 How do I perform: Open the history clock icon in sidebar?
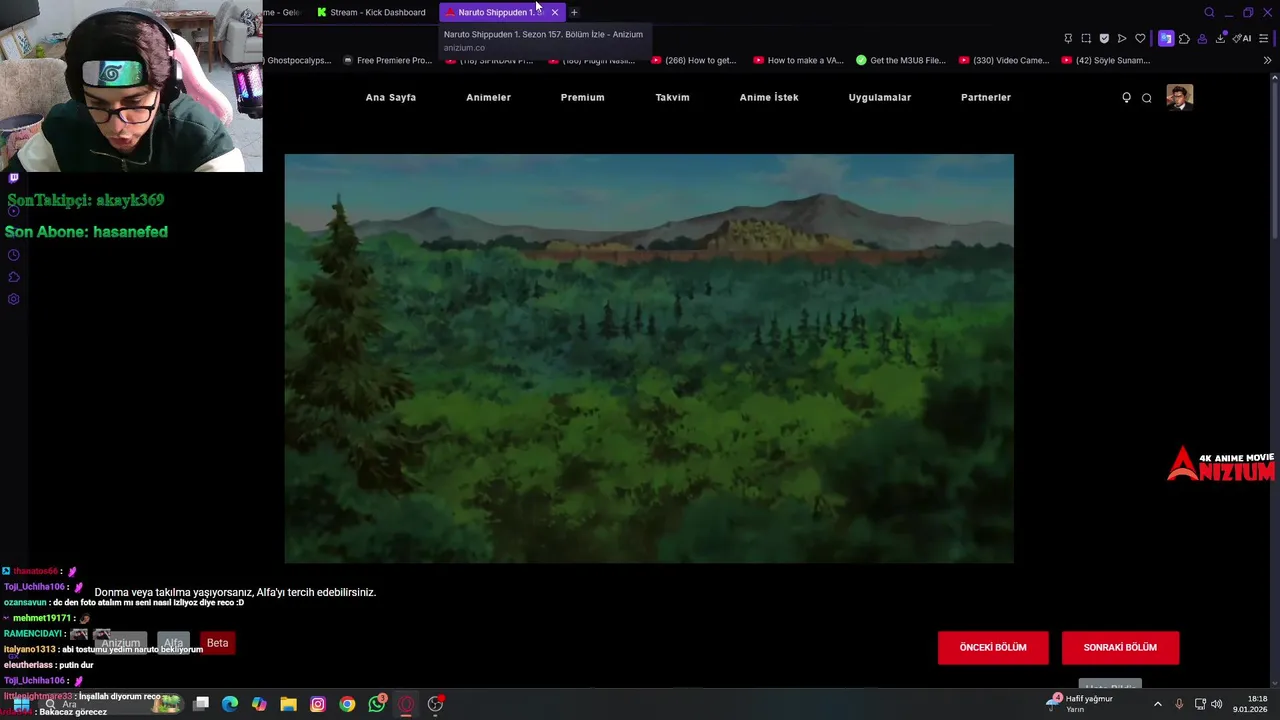coord(13,255)
